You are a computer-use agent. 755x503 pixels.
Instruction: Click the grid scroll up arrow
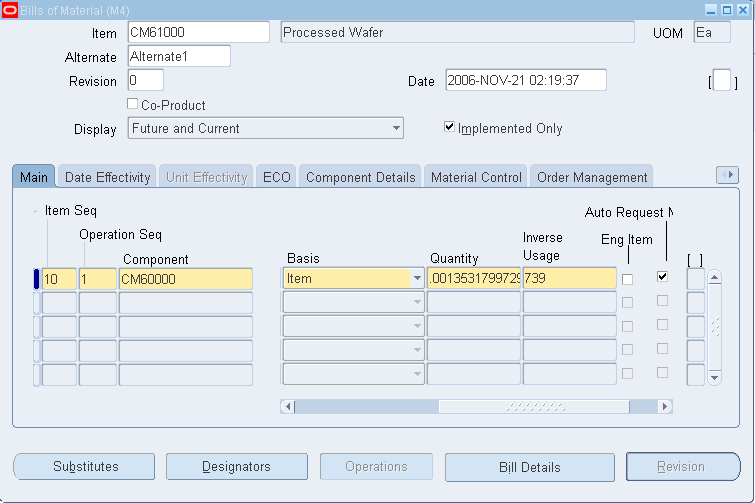[x=715, y=277]
